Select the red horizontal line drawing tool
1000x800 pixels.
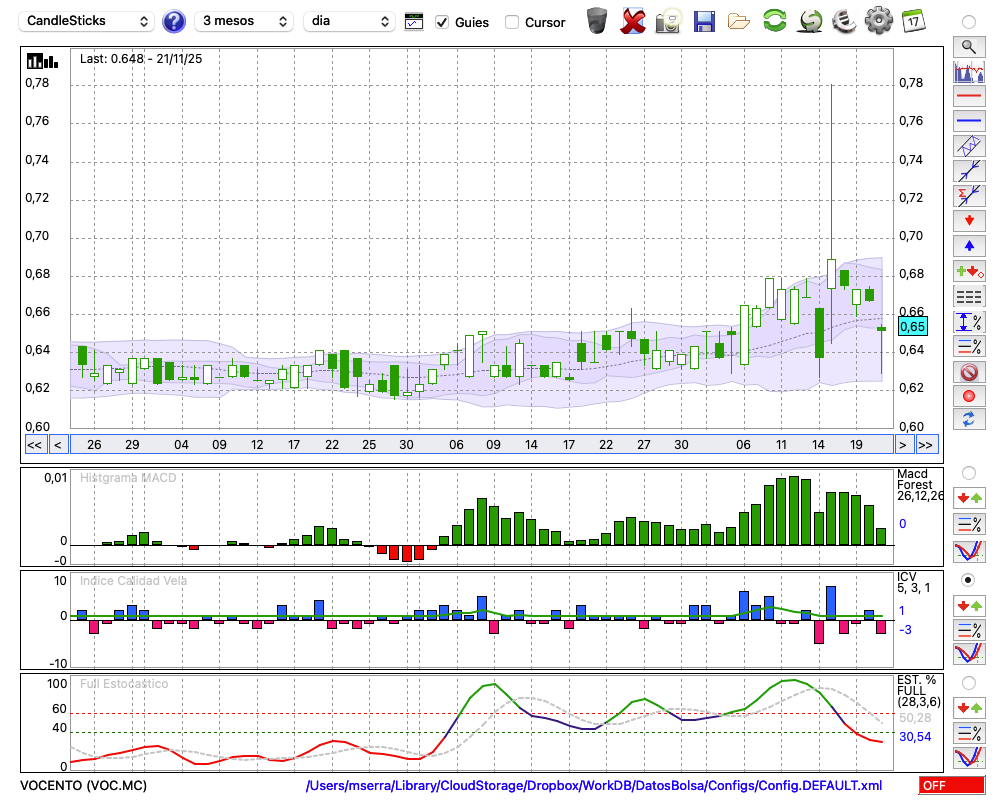pyautogui.click(x=968, y=97)
